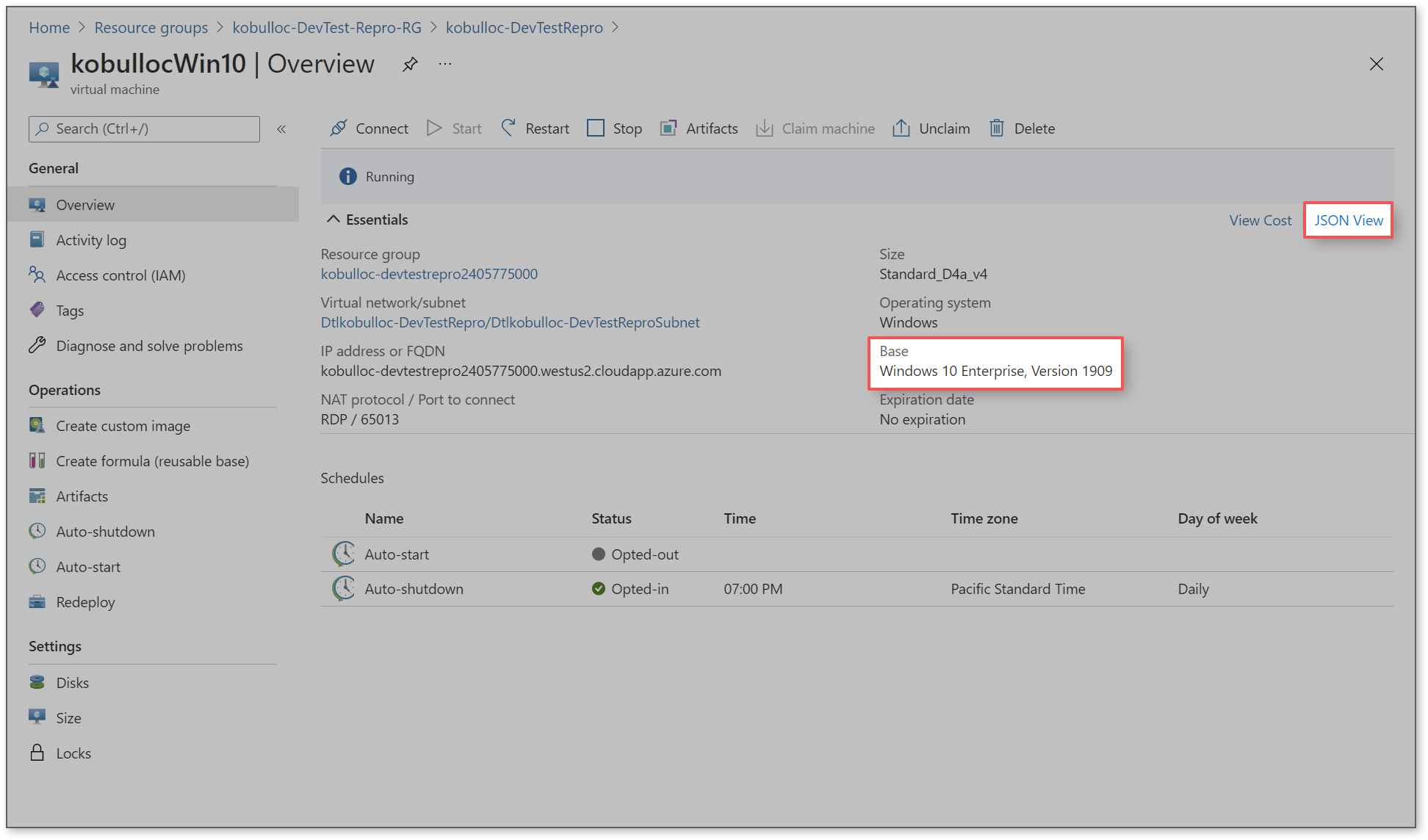Viewport: 1428px width, 840px height.
Task: Collapse the sidebar with double chevron
Action: click(281, 129)
